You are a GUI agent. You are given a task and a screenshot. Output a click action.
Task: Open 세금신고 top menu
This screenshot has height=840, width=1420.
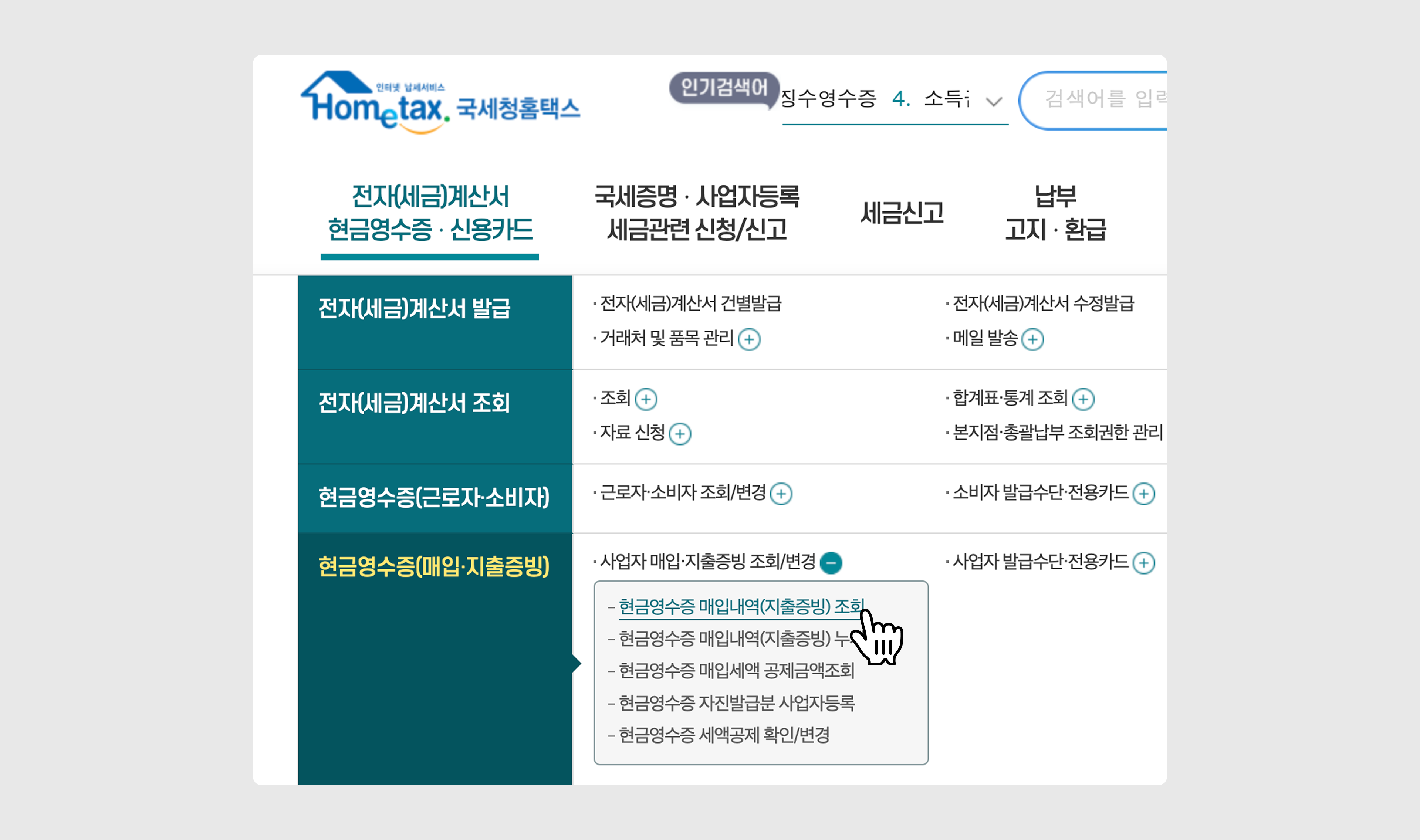[x=902, y=213]
